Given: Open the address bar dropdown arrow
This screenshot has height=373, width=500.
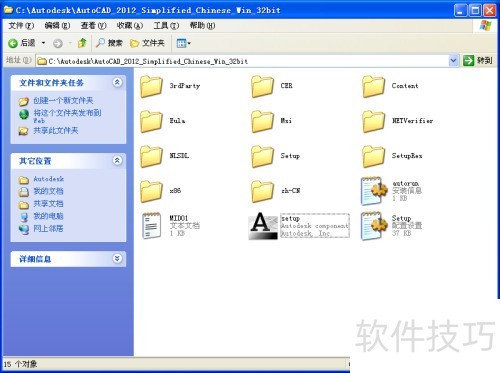Looking at the screenshot, I should pos(453,60).
